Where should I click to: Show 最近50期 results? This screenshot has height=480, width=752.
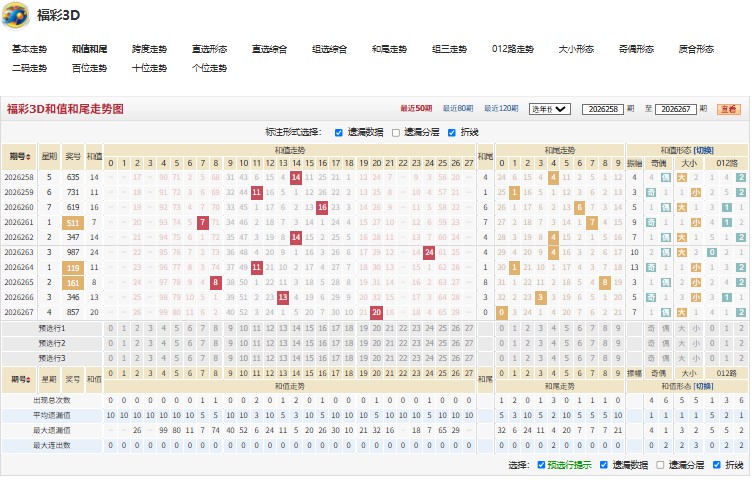416,109
